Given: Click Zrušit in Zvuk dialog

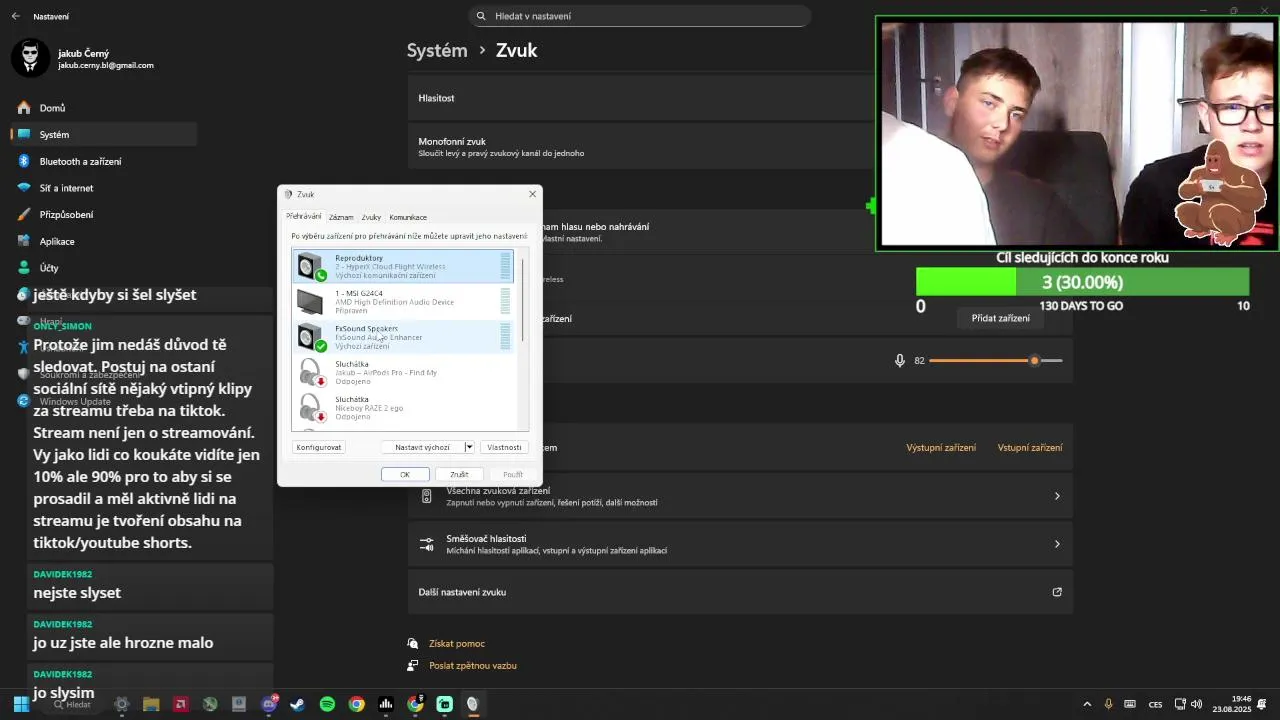Looking at the screenshot, I should (x=459, y=474).
